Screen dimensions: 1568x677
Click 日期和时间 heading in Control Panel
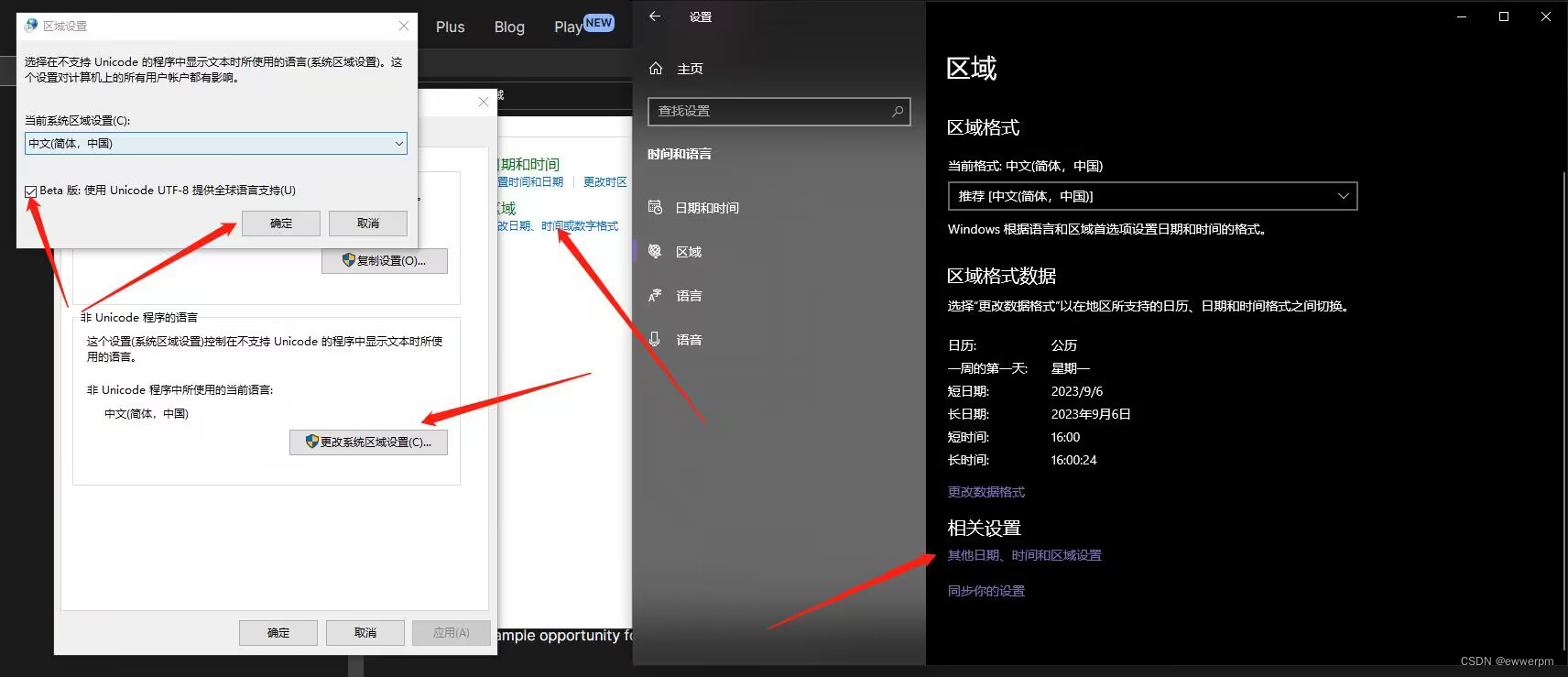[x=529, y=164]
